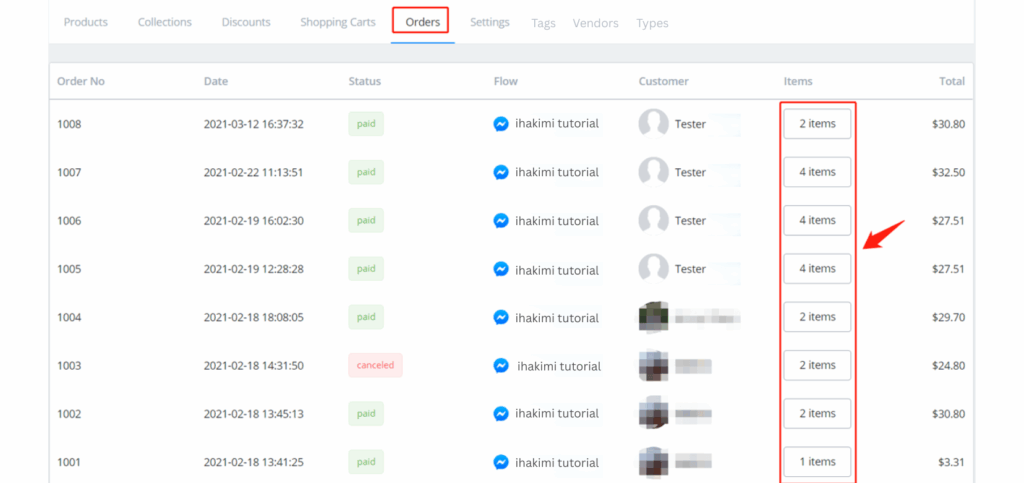View 1 items button for order 1001
This screenshot has width=1024, height=483.
coord(817,462)
